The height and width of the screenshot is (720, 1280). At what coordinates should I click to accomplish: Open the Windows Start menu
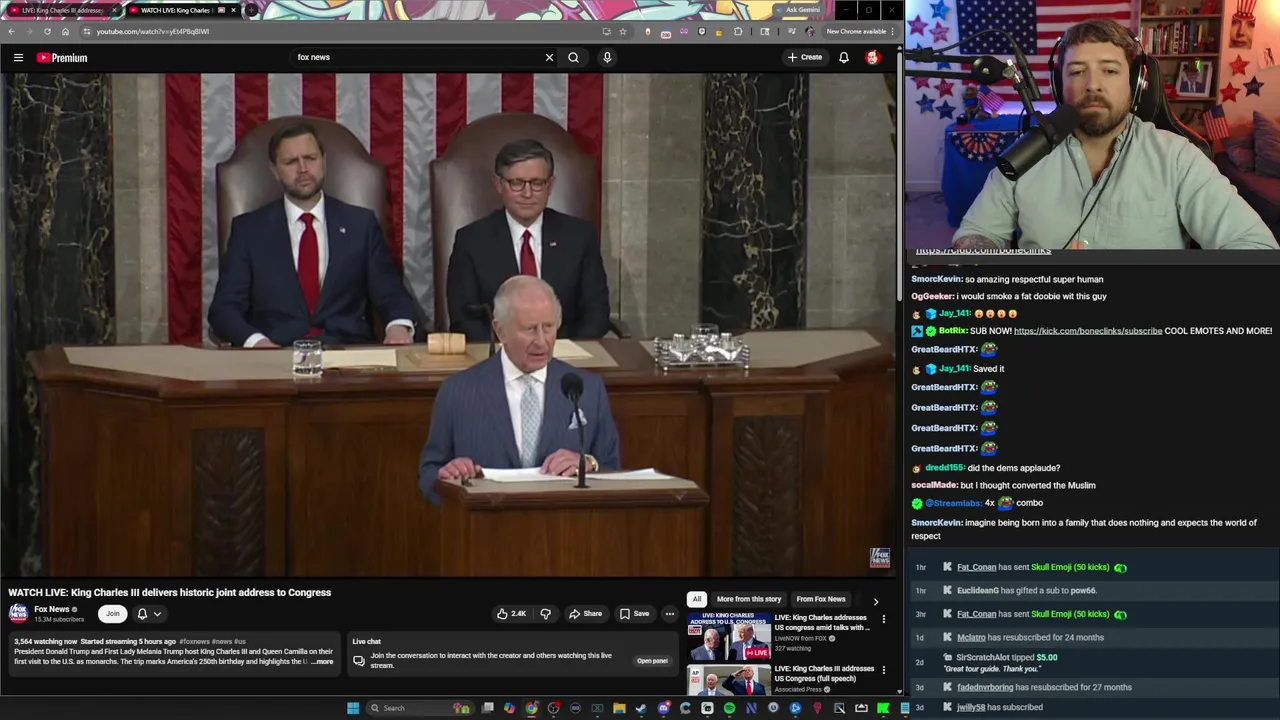pyautogui.click(x=353, y=708)
